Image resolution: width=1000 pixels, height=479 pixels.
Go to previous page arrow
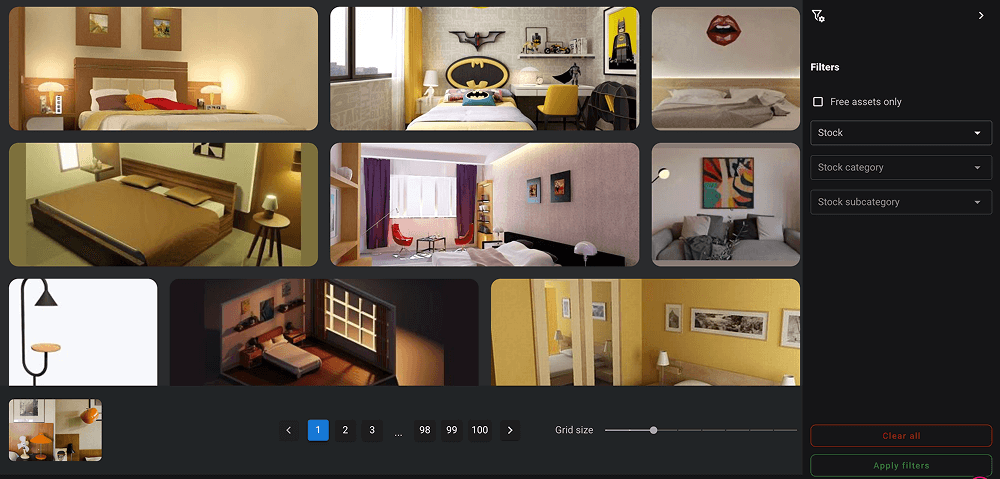click(288, 430)
